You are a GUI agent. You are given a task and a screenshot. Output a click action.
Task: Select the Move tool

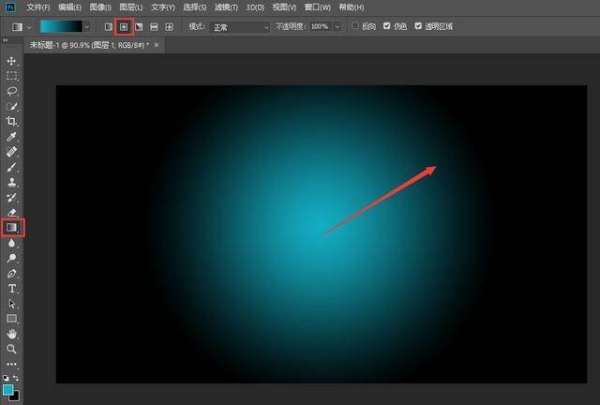[x=11, y=61]
